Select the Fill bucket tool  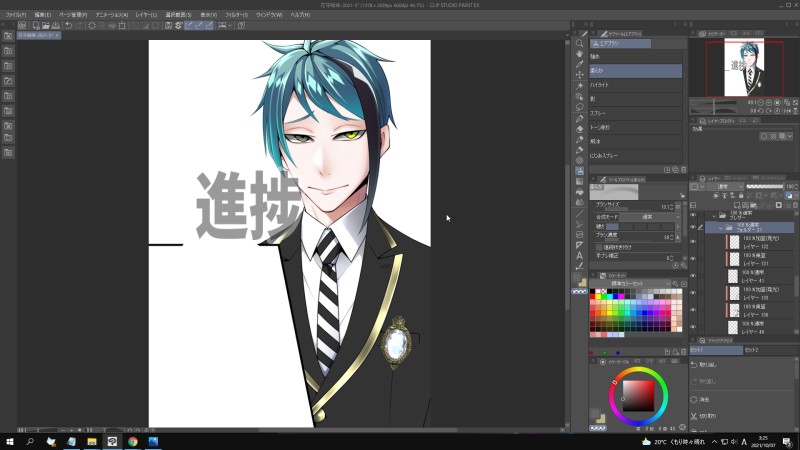(579, 192)
